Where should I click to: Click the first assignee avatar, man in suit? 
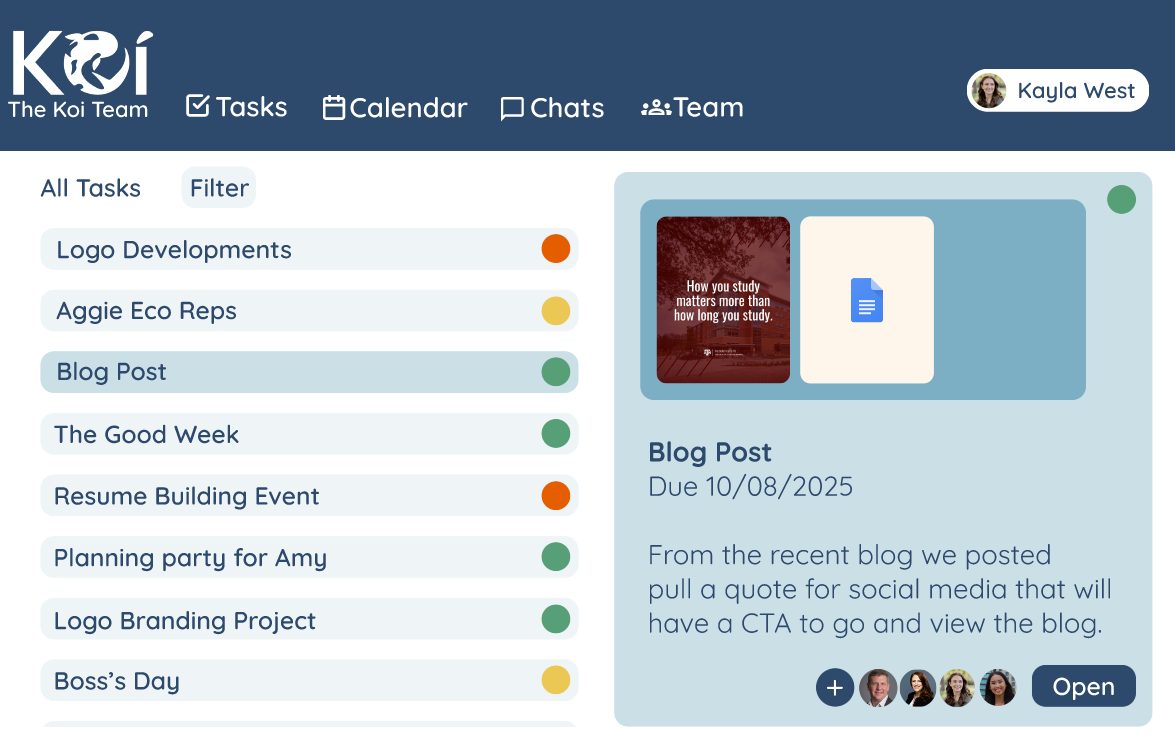point(878,688)
